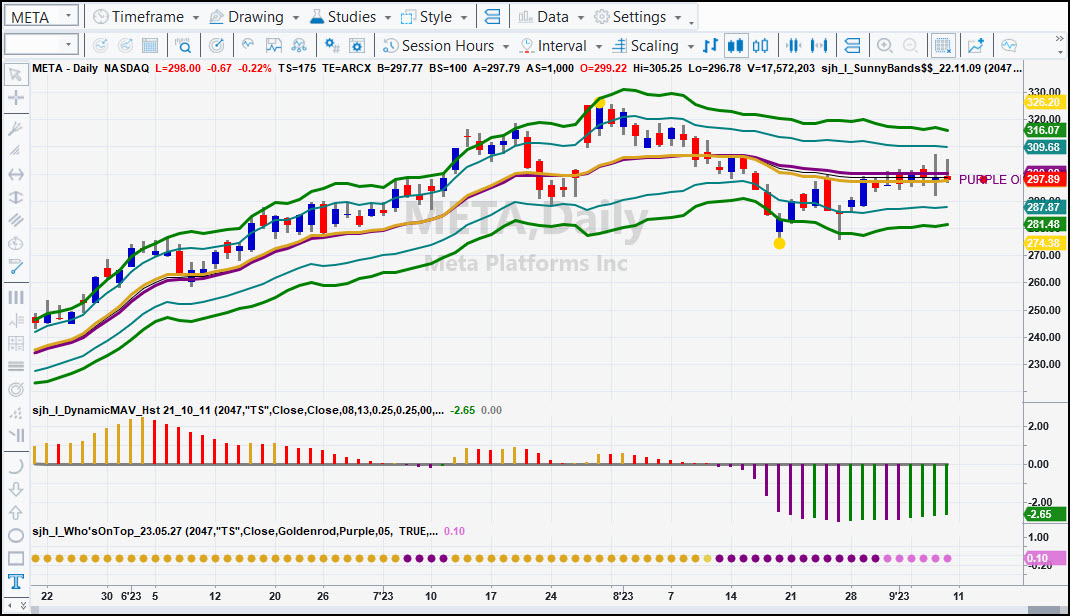This screenshot has height=616, width=1070.
Task: Select the vertical bars drawing tool
Action: pyautogui.click(x=15, y=297)
